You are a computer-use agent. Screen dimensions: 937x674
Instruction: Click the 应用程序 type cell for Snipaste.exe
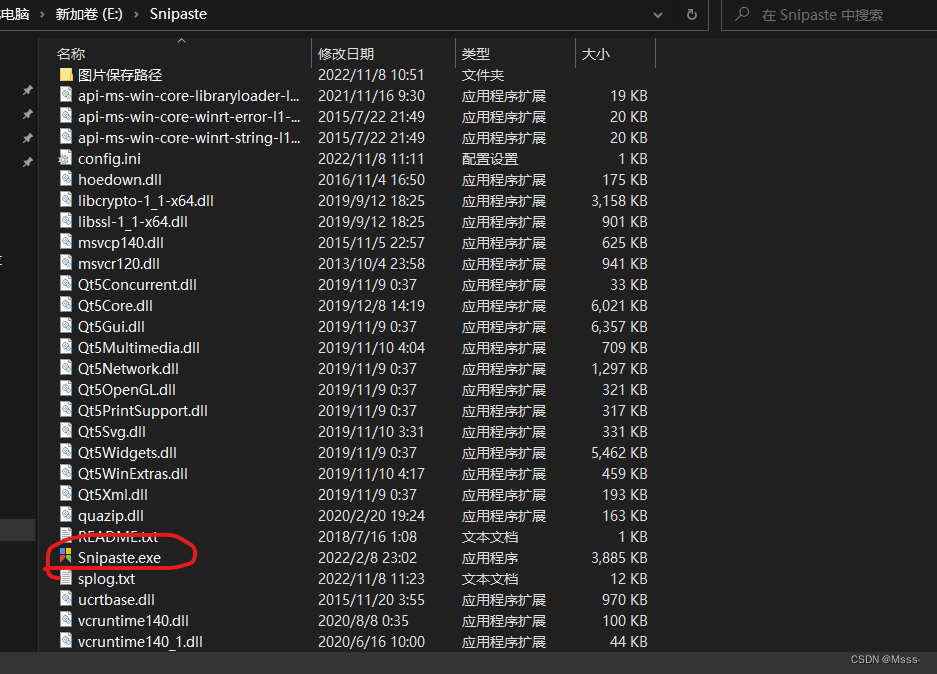click(490, 557)
